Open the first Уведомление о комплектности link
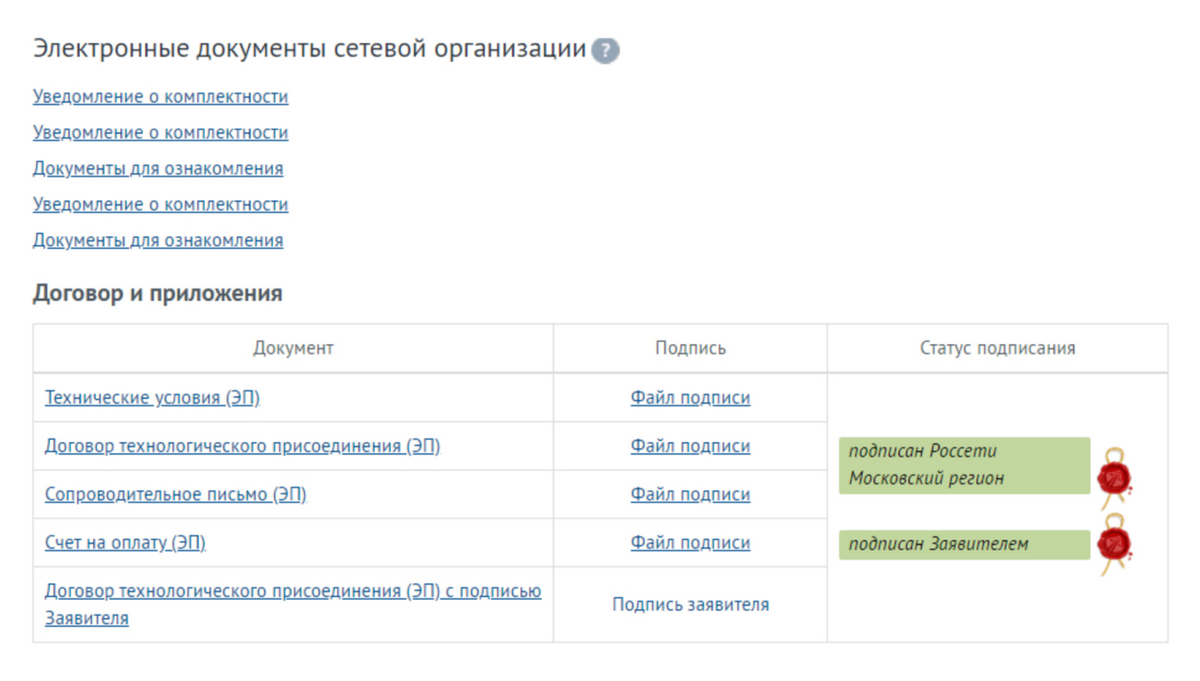The height and width of the screenshot is (681, 1200). pos(160,97)
